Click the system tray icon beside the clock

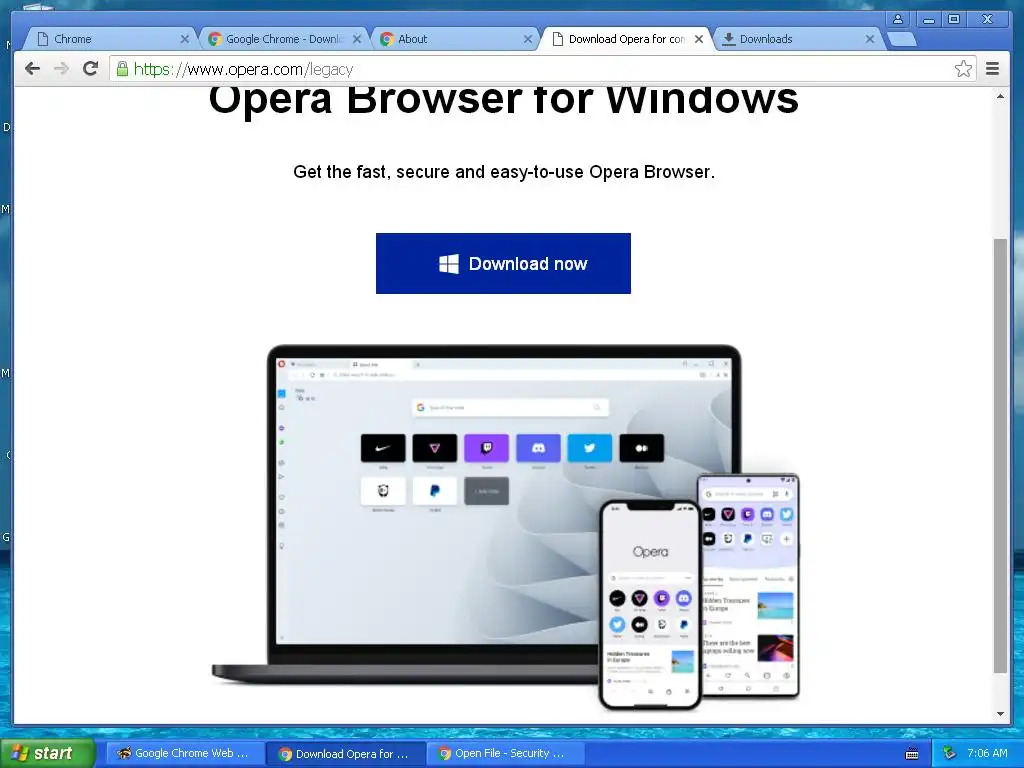point(949,754)
